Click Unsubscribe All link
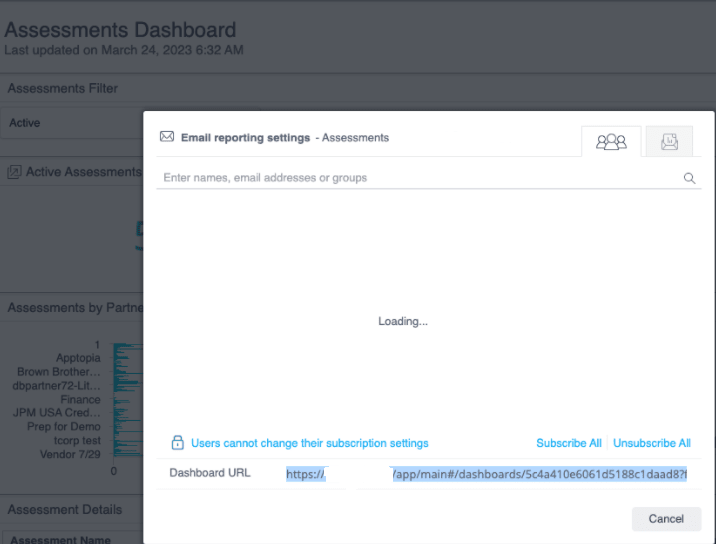 click(652, 443)
